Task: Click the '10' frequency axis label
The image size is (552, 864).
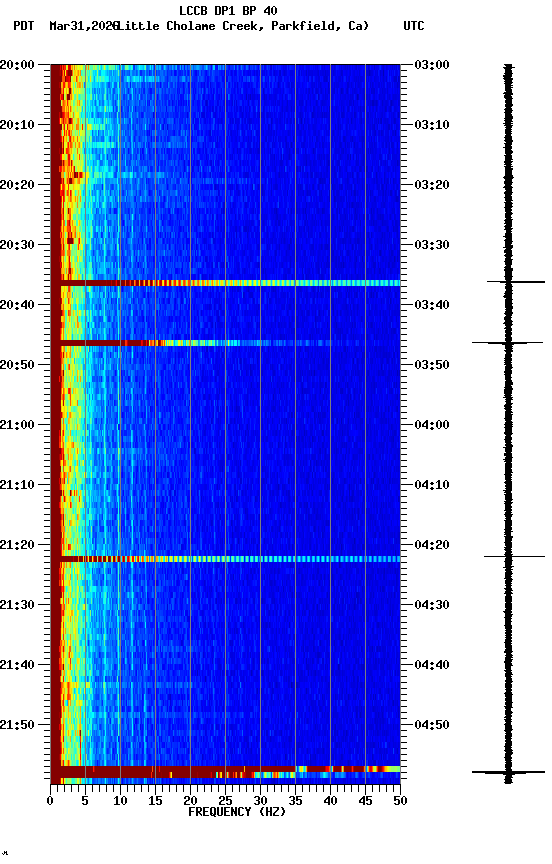Action: [120, 801]
